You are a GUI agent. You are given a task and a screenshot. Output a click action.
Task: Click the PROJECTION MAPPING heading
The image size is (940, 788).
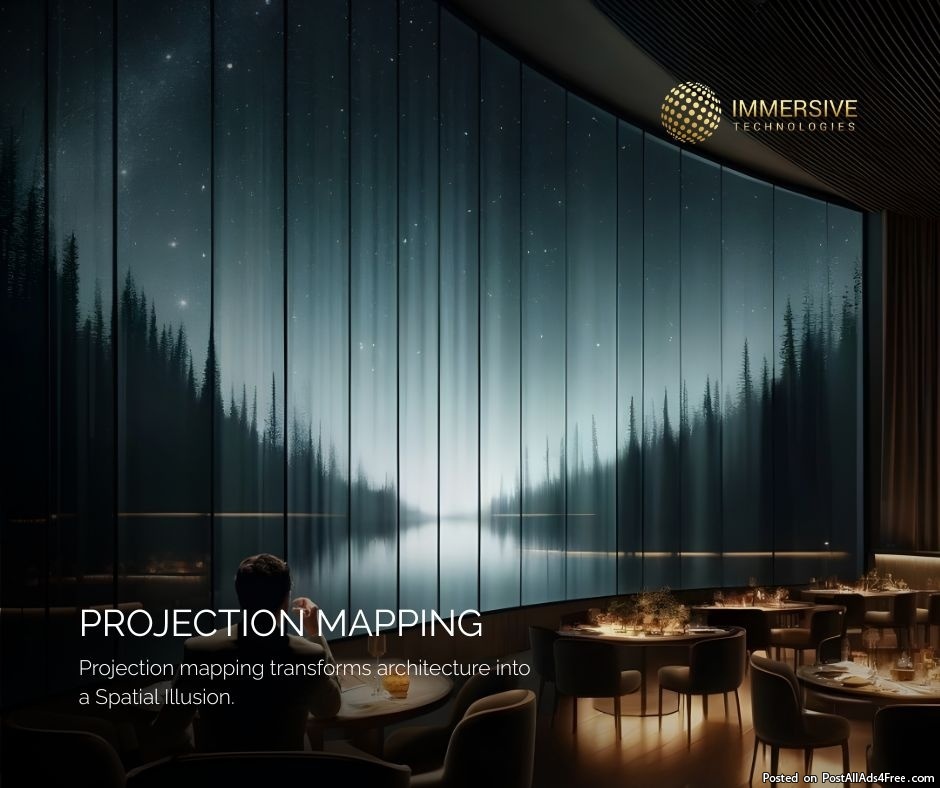pos(280,623)
